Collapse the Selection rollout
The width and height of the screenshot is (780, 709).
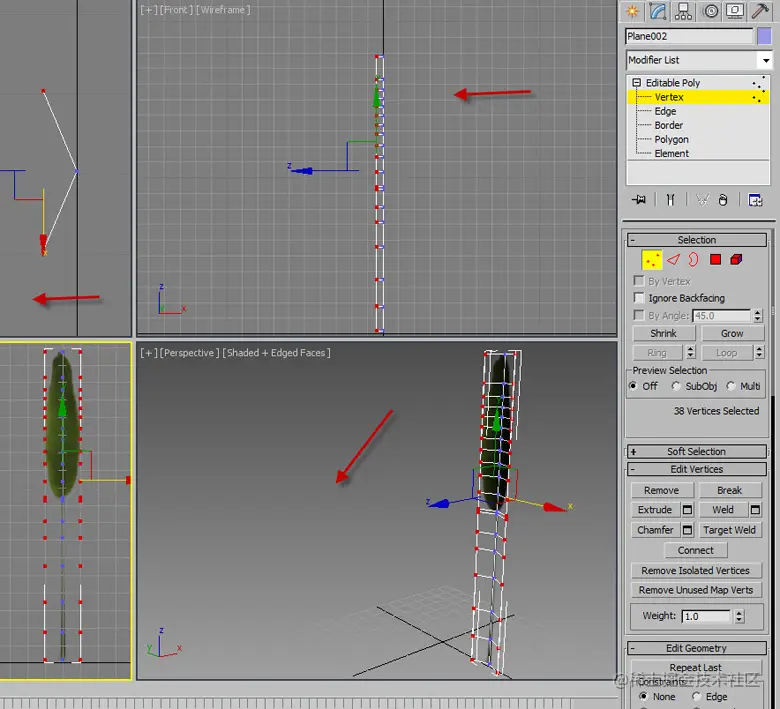click(x=696, y=240)
